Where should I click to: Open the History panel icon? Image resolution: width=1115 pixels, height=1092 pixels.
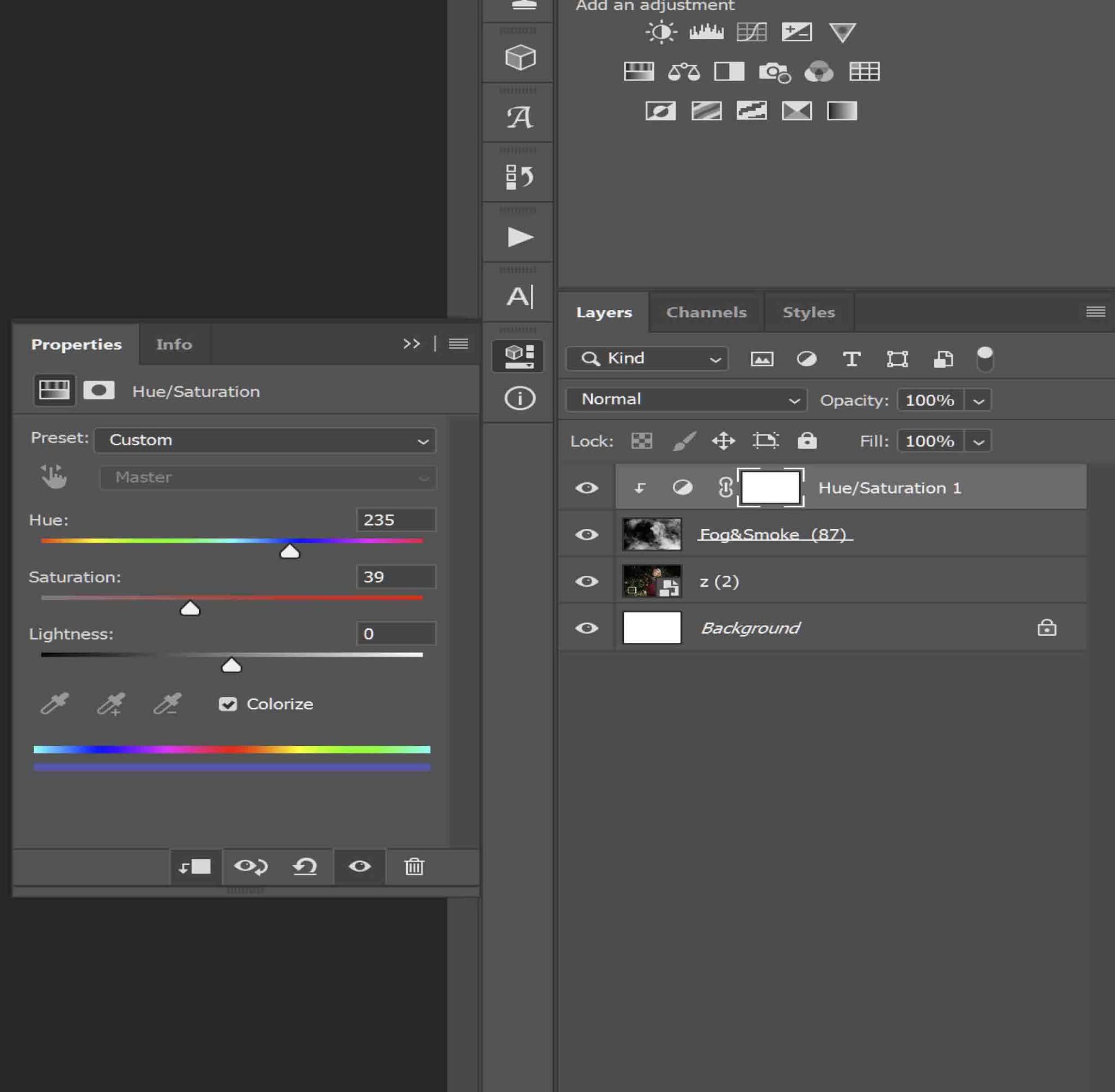point(519,176)
